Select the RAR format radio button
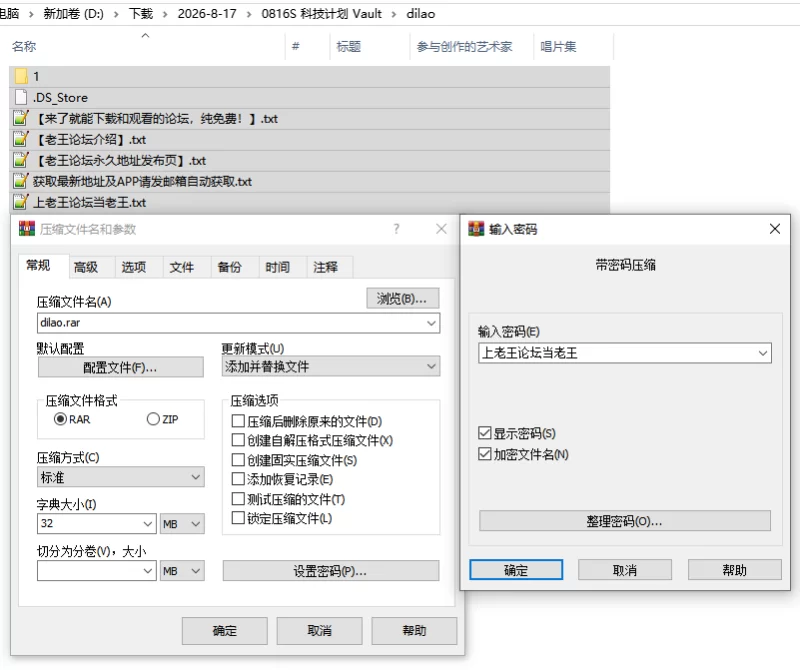Viewport: 800px width, 670px height. pyautogui.click(x=60, y=419)
